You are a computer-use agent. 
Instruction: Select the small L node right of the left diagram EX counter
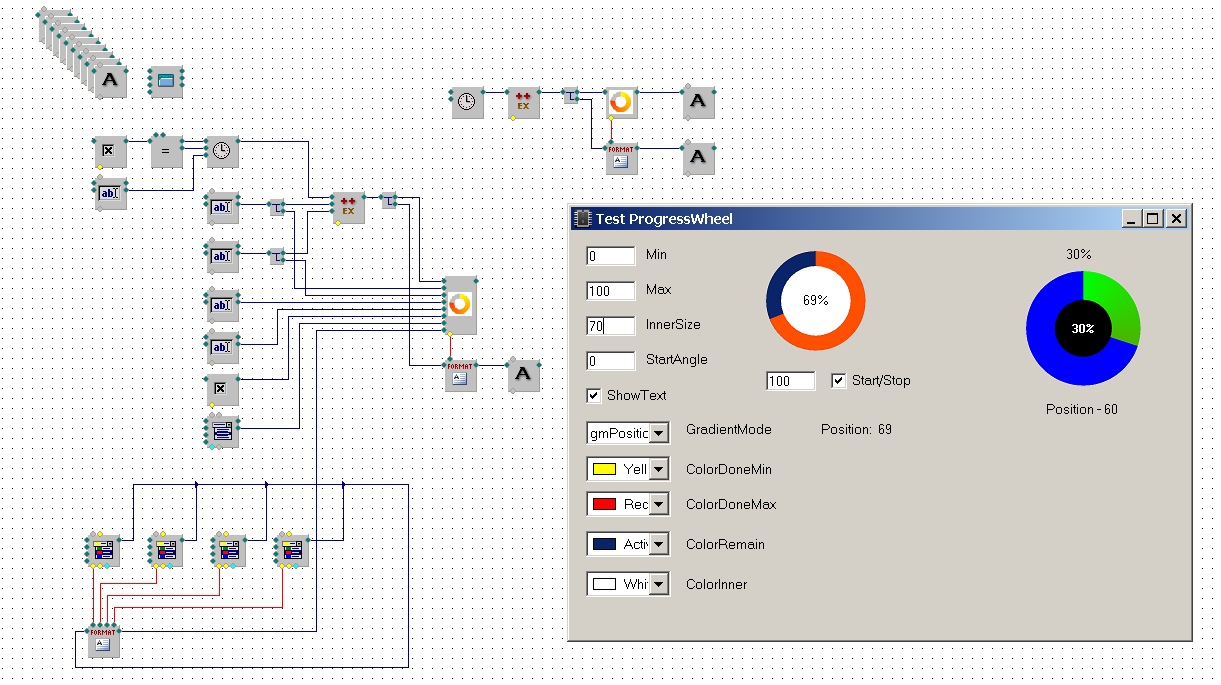pos(389,201)
